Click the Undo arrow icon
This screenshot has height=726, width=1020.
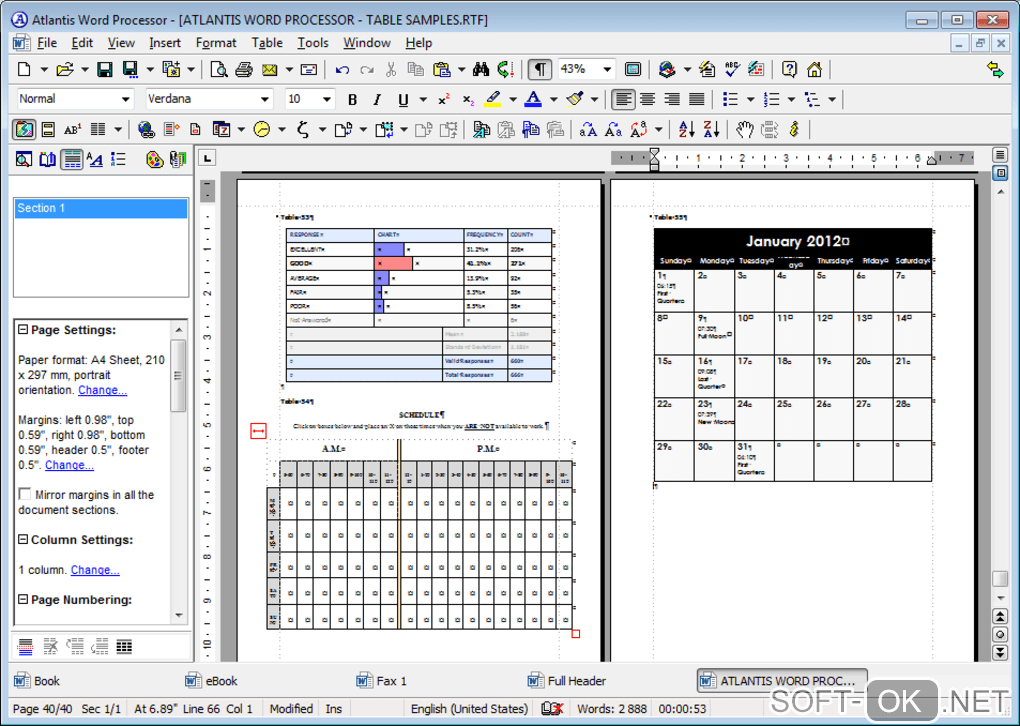coord(342,69)
